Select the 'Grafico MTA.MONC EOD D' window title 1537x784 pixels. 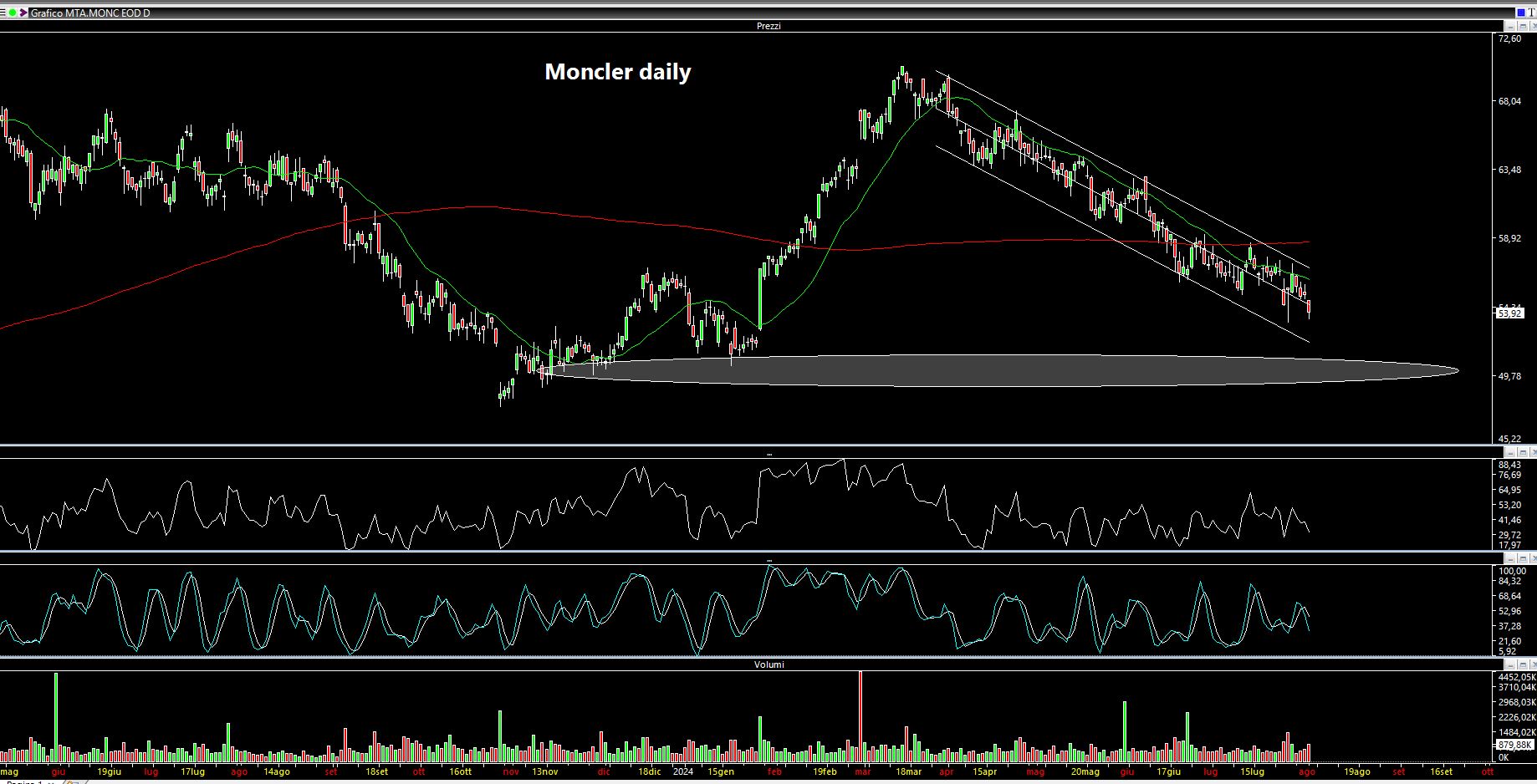[90, 13]
